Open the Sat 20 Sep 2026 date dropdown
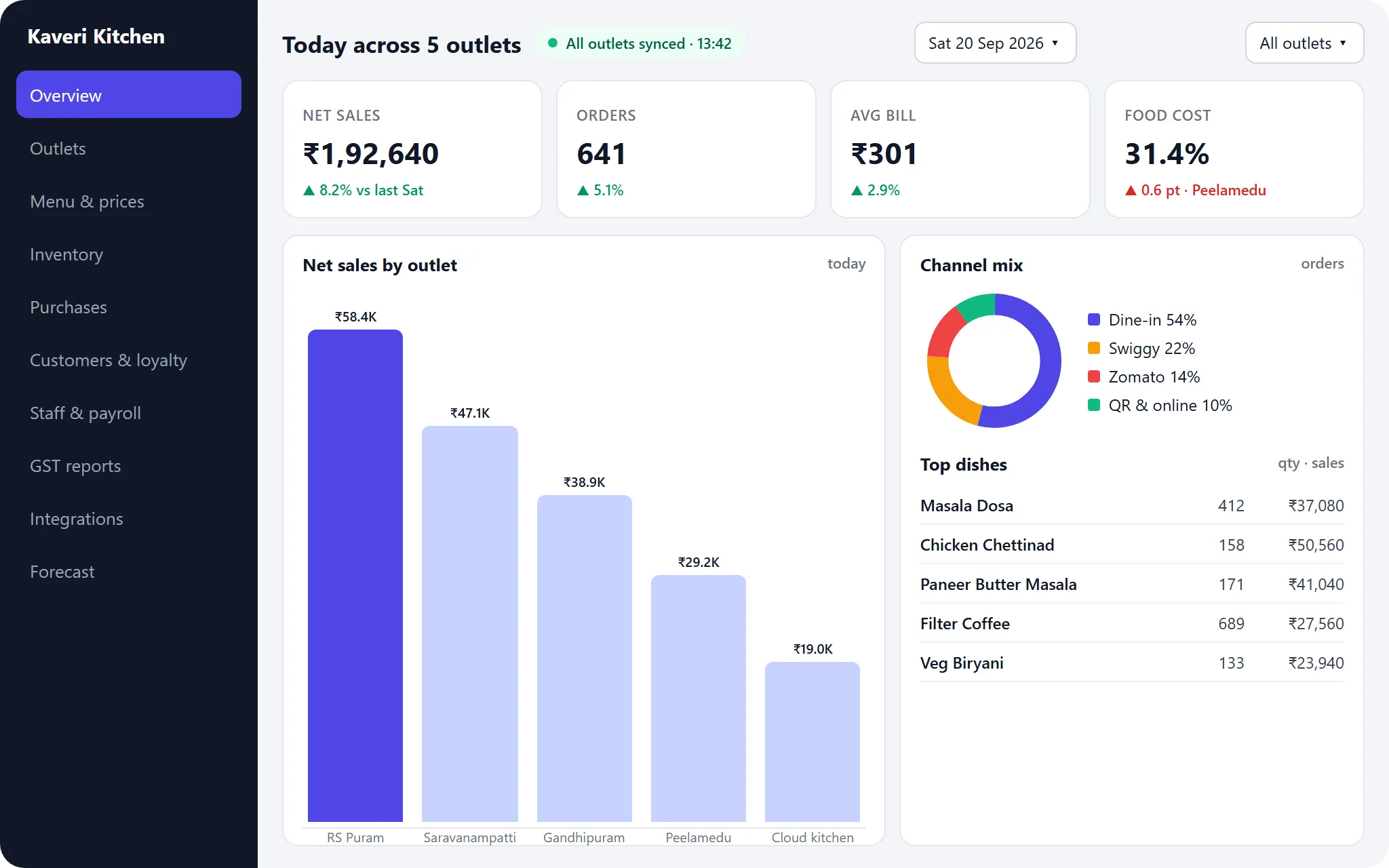Viewport: 1389px width, 868px height. (995, 43)
